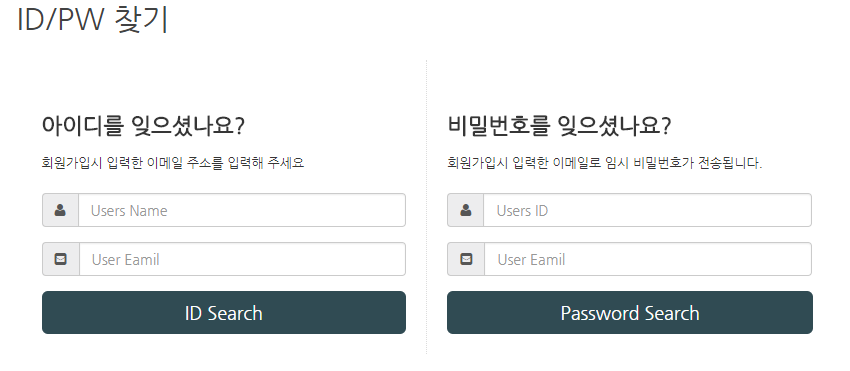Select the 아이디를 잊으셨나요? heading

point(143,126)
